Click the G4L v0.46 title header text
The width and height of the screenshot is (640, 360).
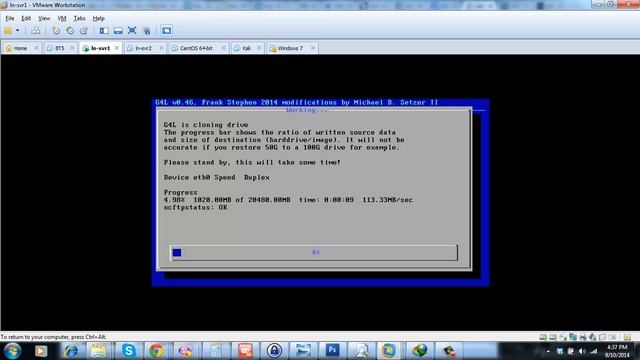click(x=297, y=102)
